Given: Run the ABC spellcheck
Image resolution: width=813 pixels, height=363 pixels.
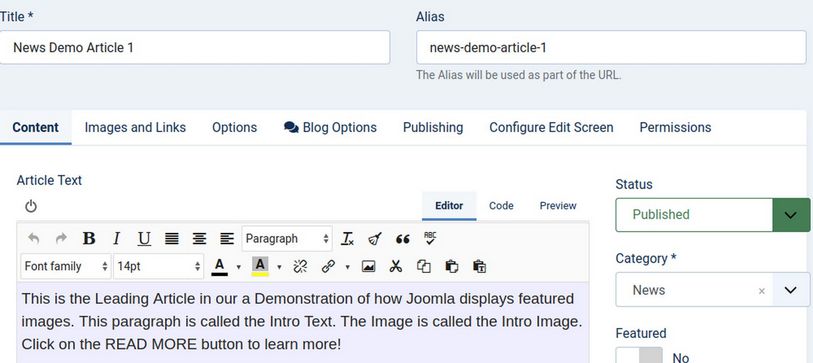Looking at the screenshot, I should 430,238.
